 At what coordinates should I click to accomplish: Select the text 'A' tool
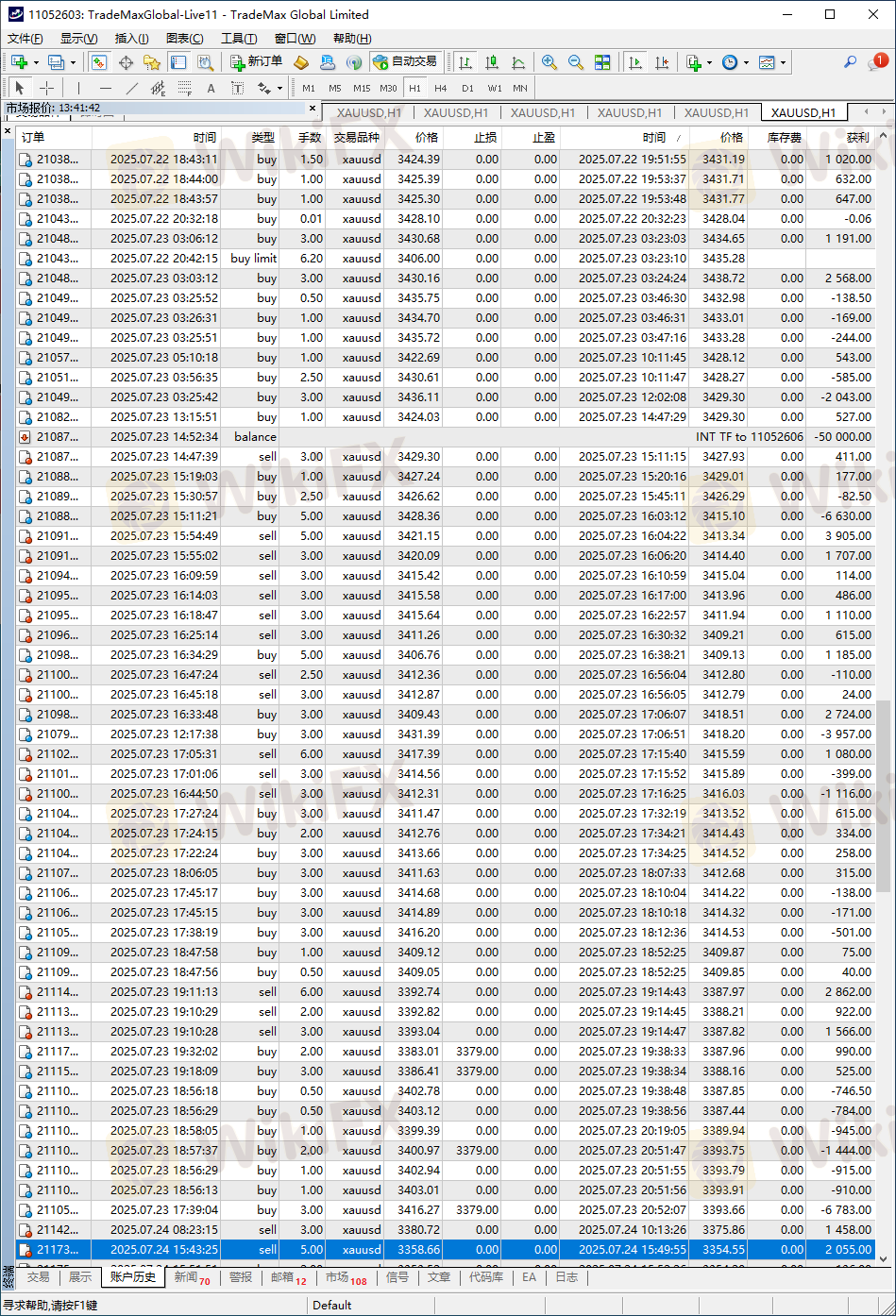point(211,88)
